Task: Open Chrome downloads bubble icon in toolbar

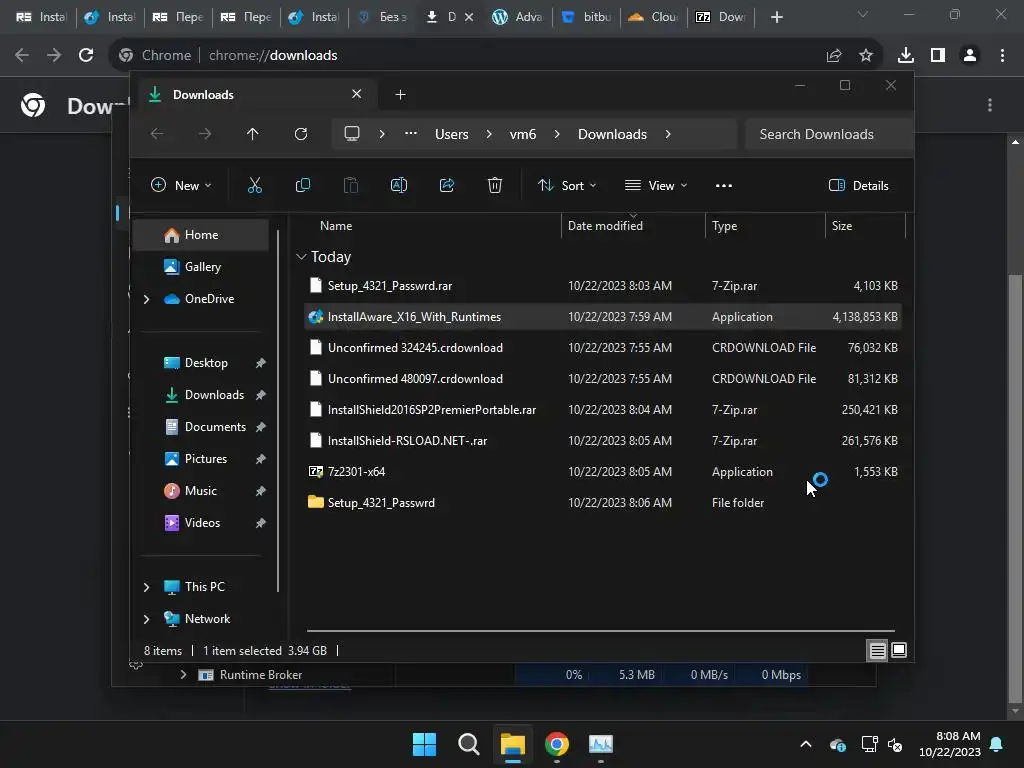Action: point(906,56)
